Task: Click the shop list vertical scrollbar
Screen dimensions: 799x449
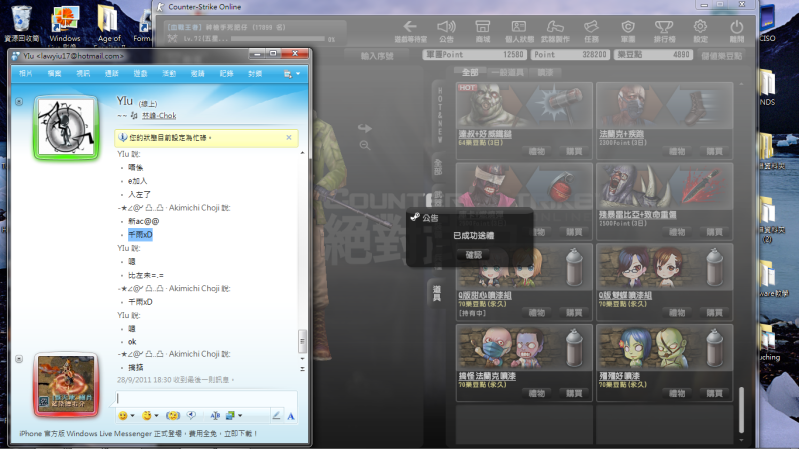Action: click(741, 409)
